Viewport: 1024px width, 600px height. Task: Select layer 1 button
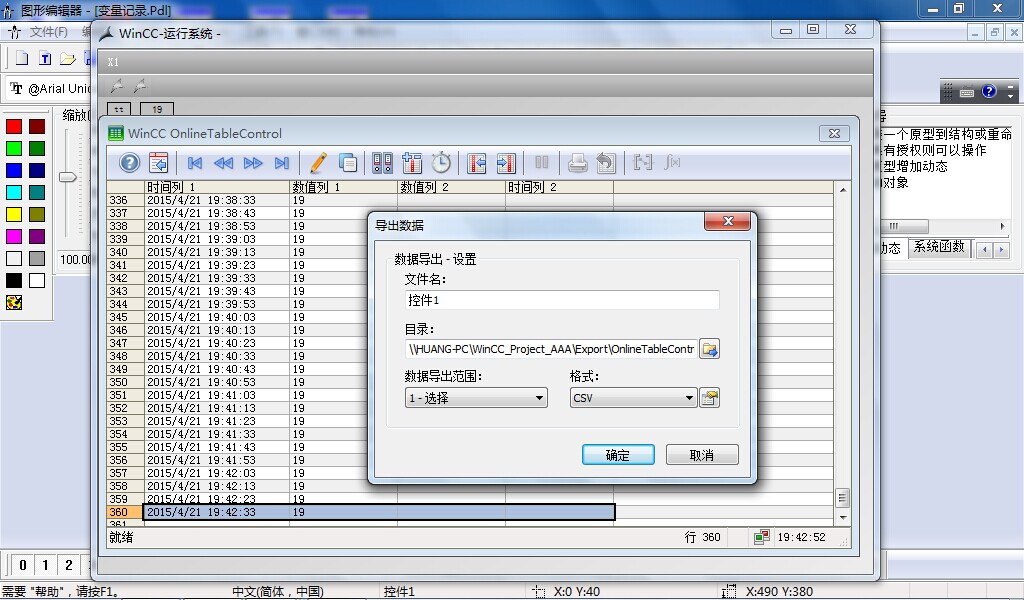point(45,565)
